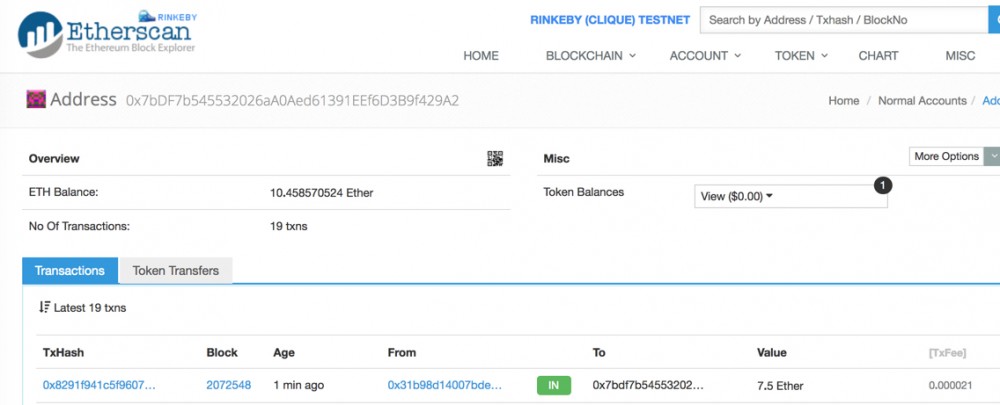
Task: Click the From column header
Action: 402,353
